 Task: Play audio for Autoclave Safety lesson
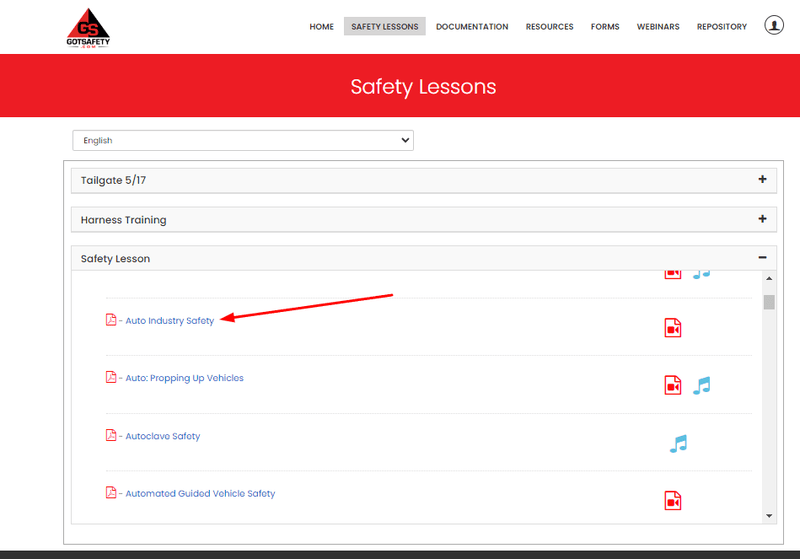tap(678, 443)
